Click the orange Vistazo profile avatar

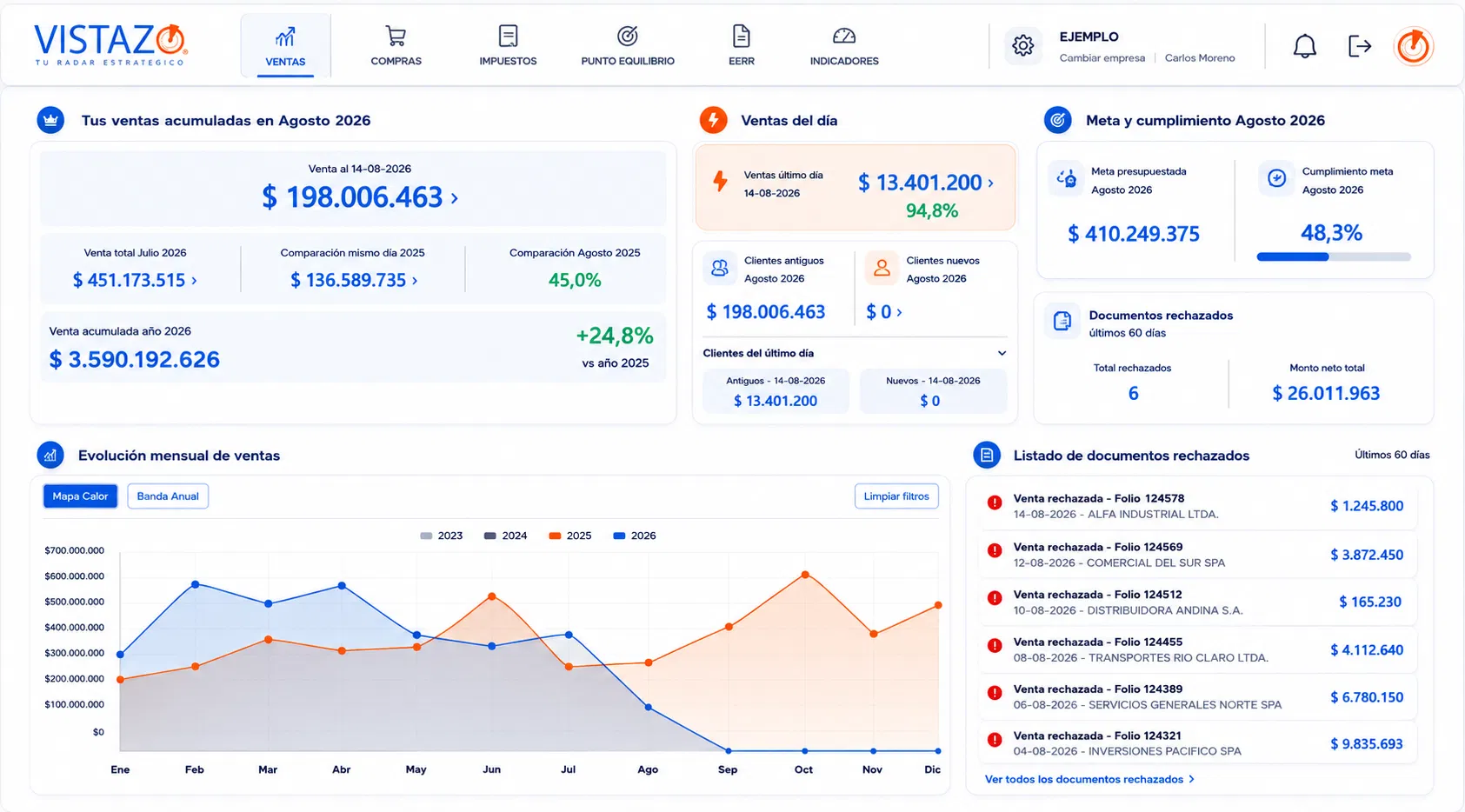tap(1414, 46)
